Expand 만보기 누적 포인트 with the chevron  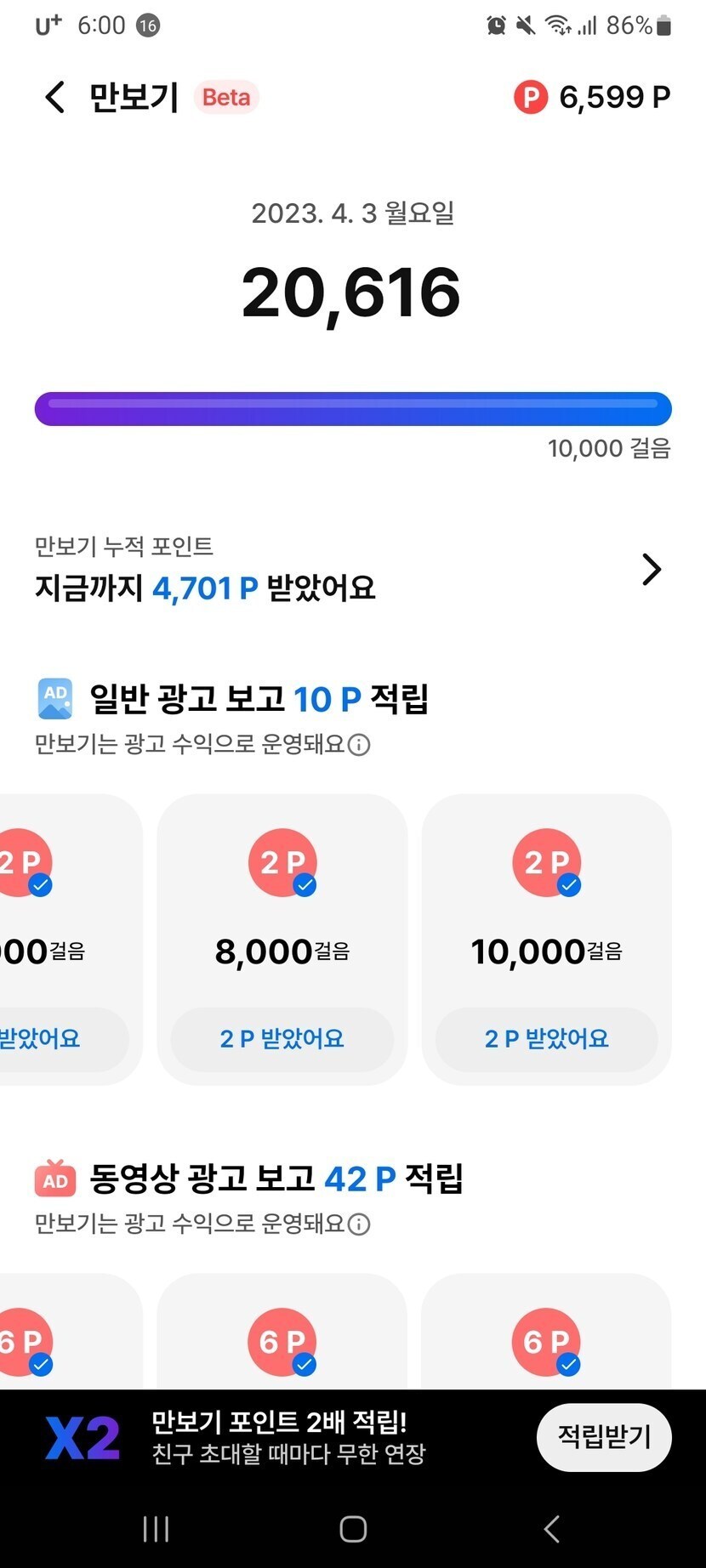(x=651, y=569)
